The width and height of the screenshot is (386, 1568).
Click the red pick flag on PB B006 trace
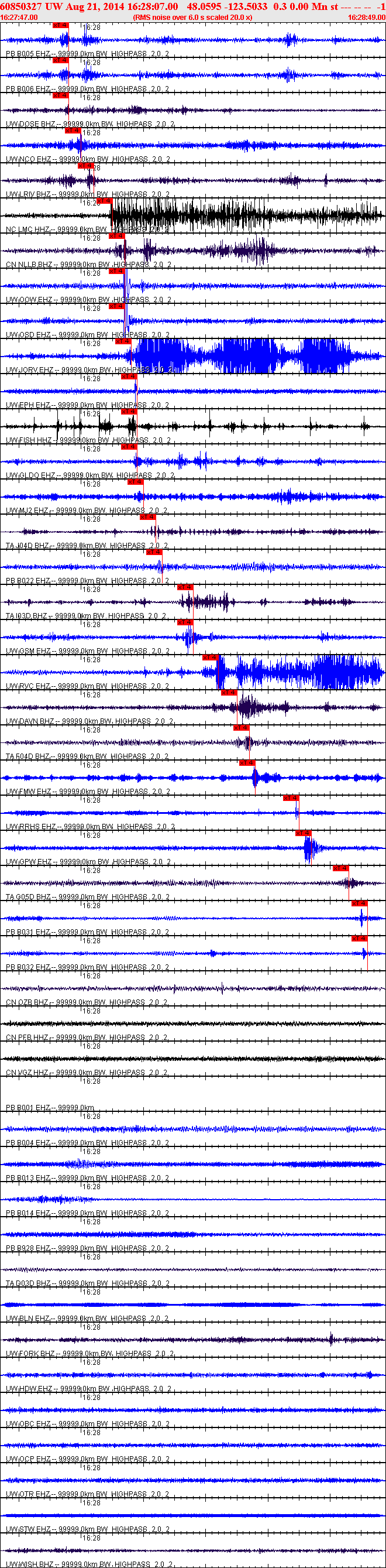tap(61, 60)
